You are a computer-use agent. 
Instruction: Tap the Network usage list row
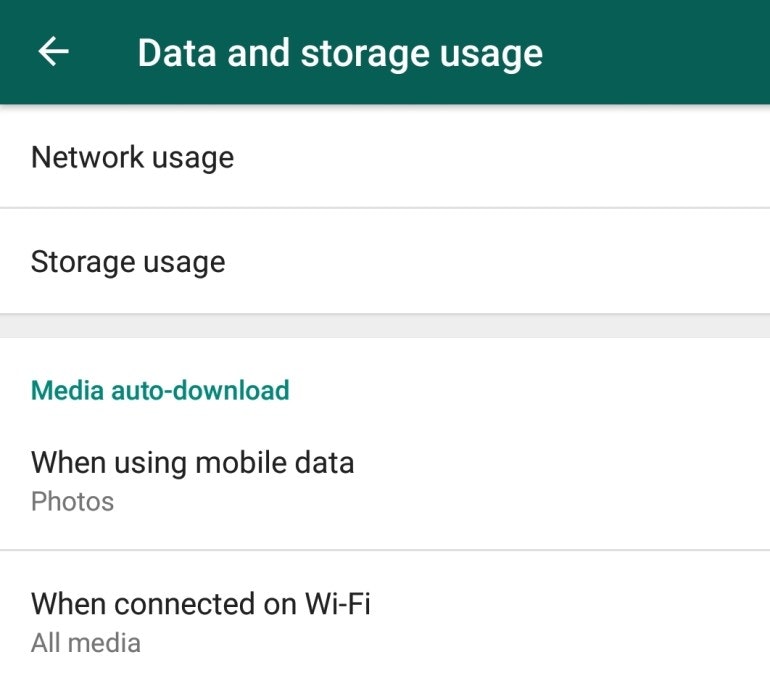click(385, 157)
